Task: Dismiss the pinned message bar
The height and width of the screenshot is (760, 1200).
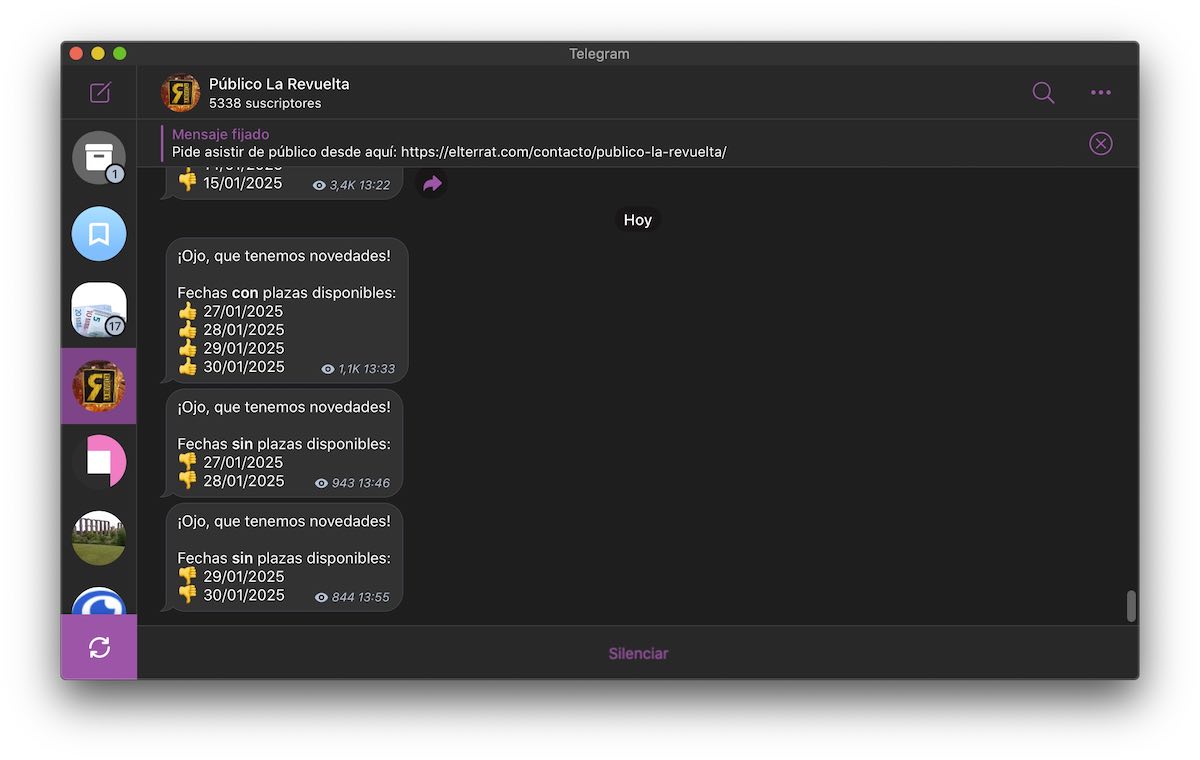Action: (x=1100, y=144)
